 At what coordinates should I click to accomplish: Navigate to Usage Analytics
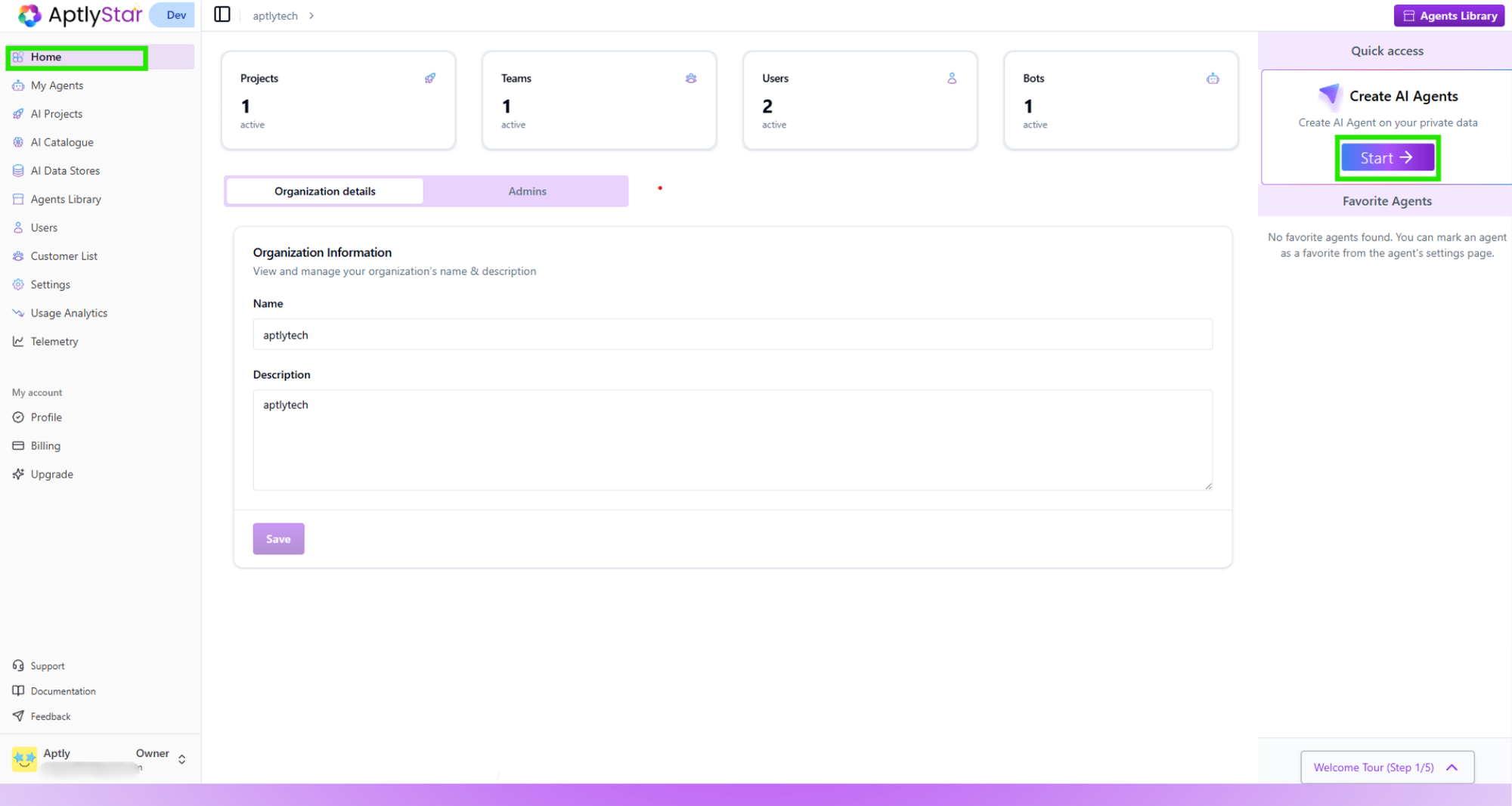(69, 313)
